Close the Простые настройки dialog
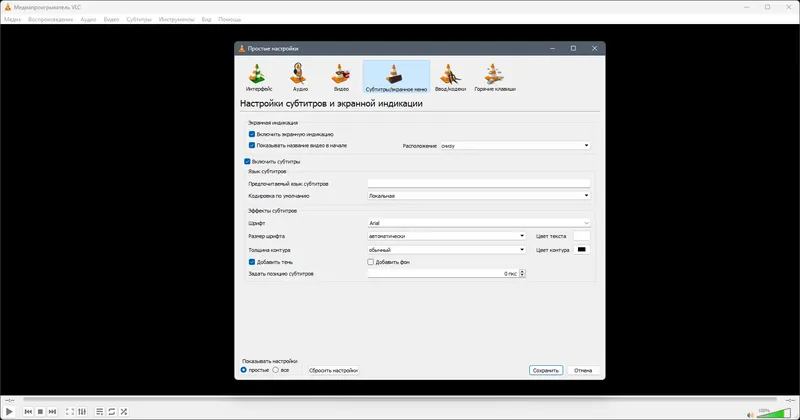800x420 pixels. 594,48
